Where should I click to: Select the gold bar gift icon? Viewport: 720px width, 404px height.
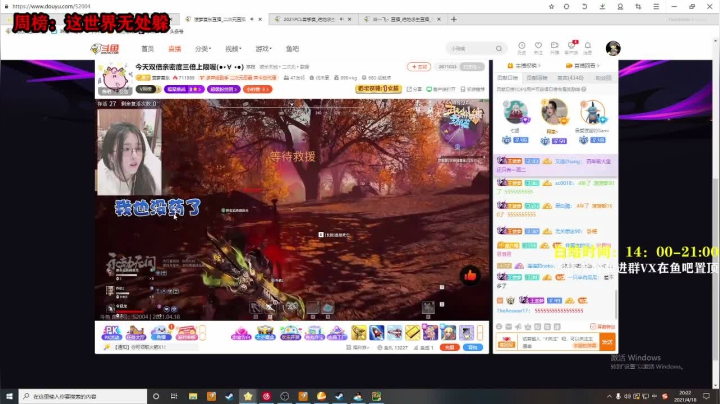[412, 332]
